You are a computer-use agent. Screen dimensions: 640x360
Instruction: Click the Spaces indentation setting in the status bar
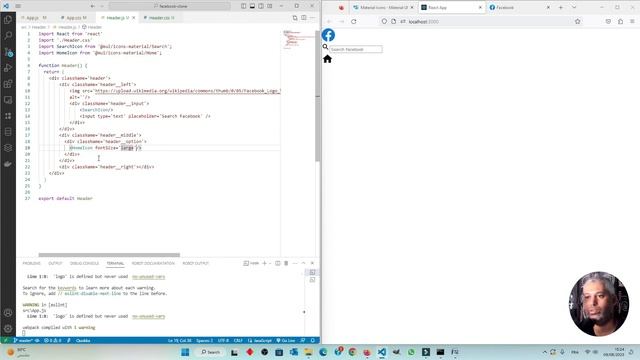pyautogui.click(x=204, y=340)
